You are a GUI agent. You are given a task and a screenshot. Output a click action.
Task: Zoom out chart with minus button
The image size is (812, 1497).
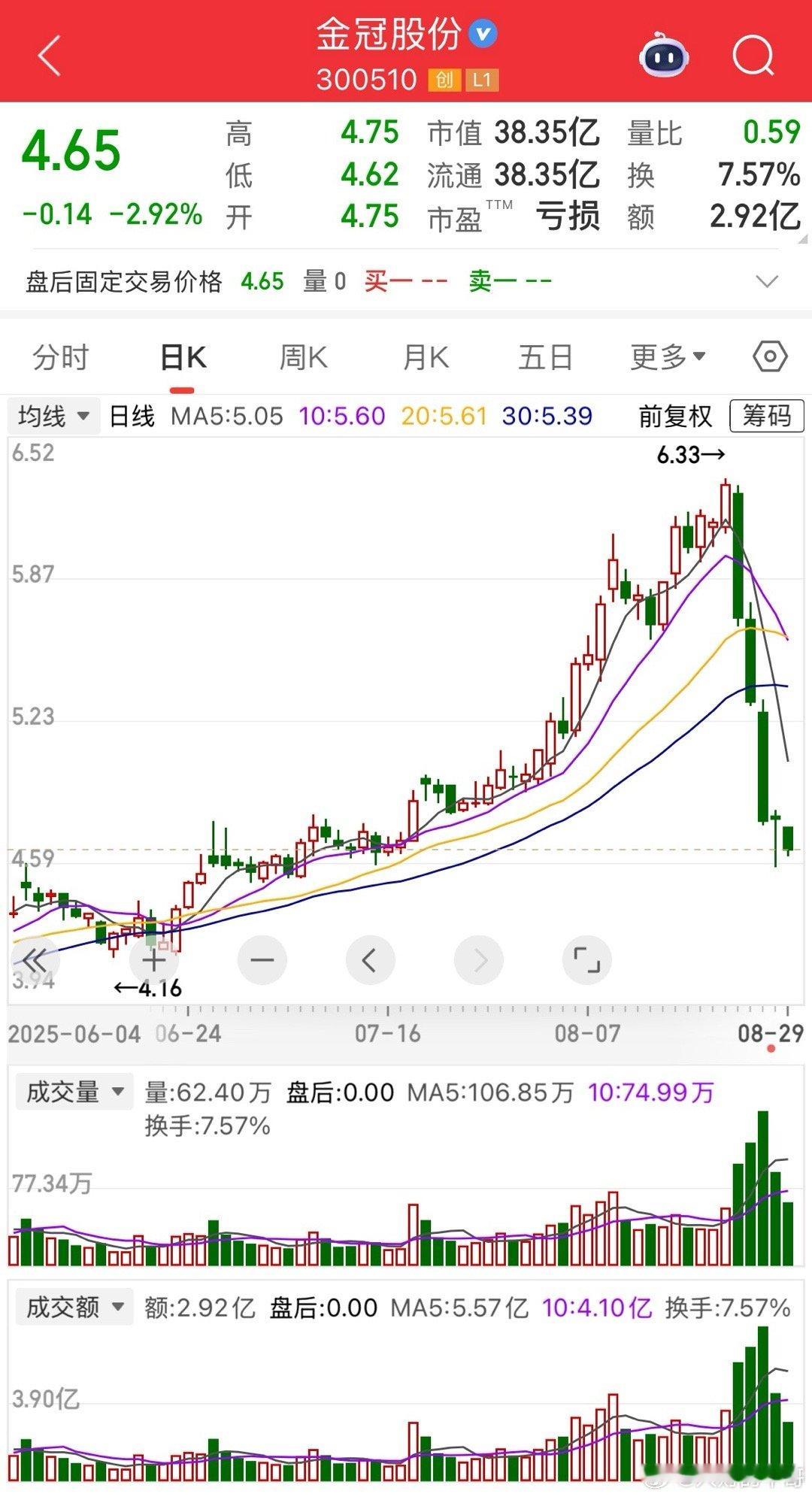(x=262, y=960)
